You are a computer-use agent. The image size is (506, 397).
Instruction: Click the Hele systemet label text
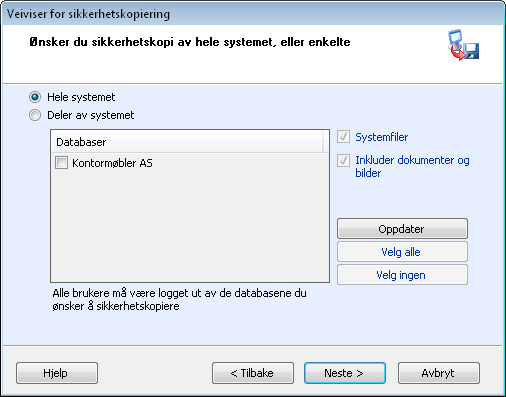[x=81, y=97]
